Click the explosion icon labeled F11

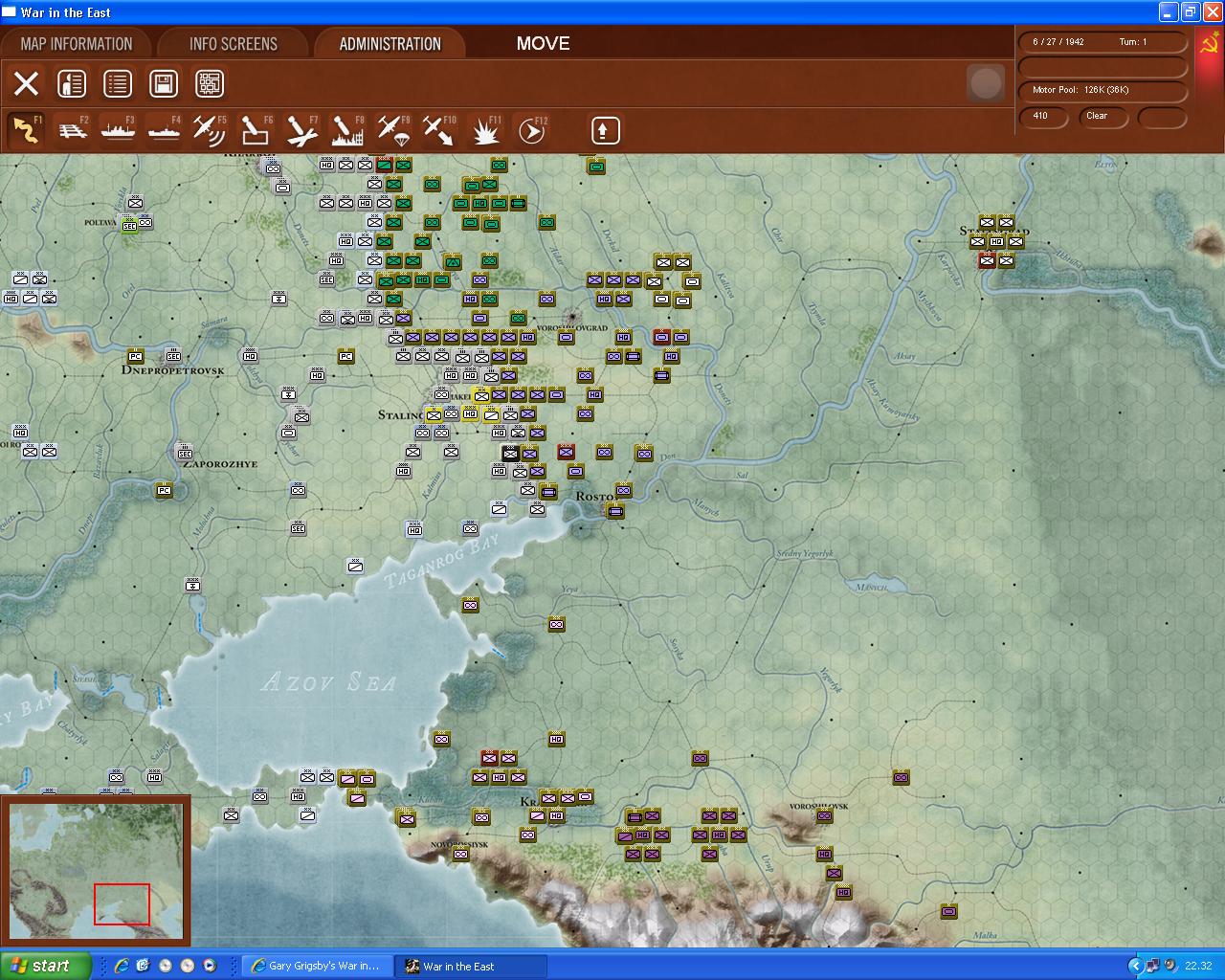point(485,130)
